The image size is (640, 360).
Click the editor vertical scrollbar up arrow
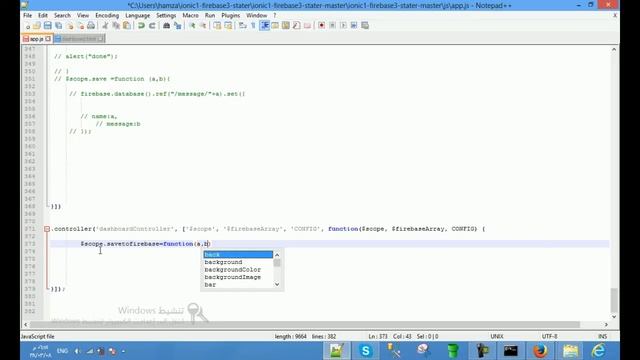click(x=614, y=49)
